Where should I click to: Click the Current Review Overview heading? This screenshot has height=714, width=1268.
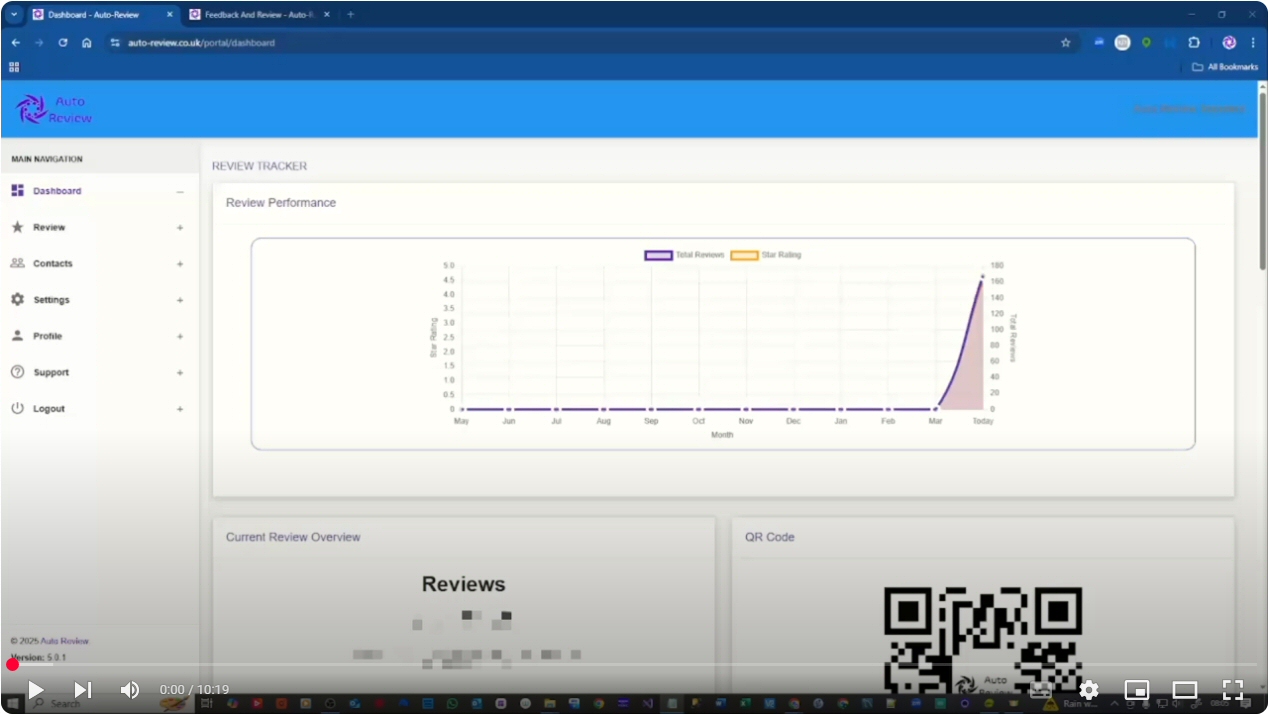pyautogui.click(x=293, y=537)
